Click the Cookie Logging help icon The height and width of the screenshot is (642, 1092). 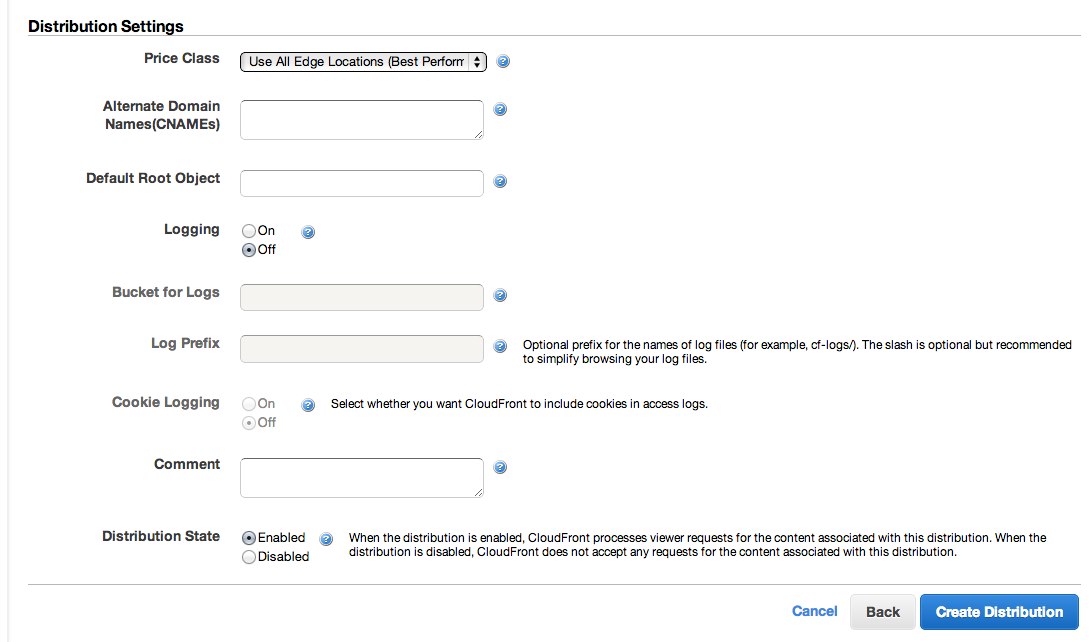pyautogui.click(x=308, y=405)
